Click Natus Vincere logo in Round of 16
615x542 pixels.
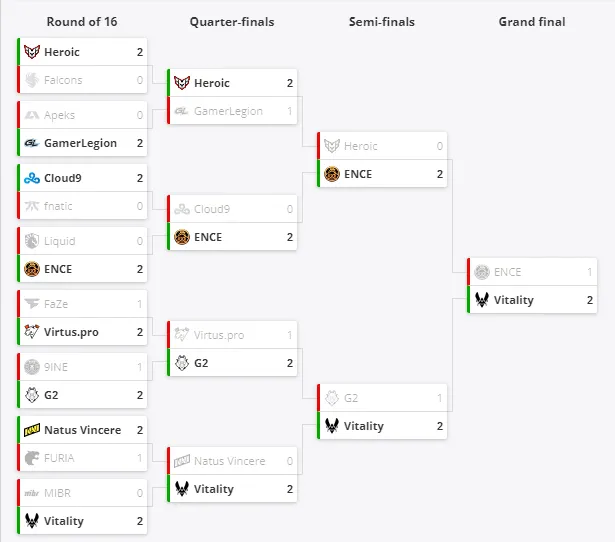(32, 430)
